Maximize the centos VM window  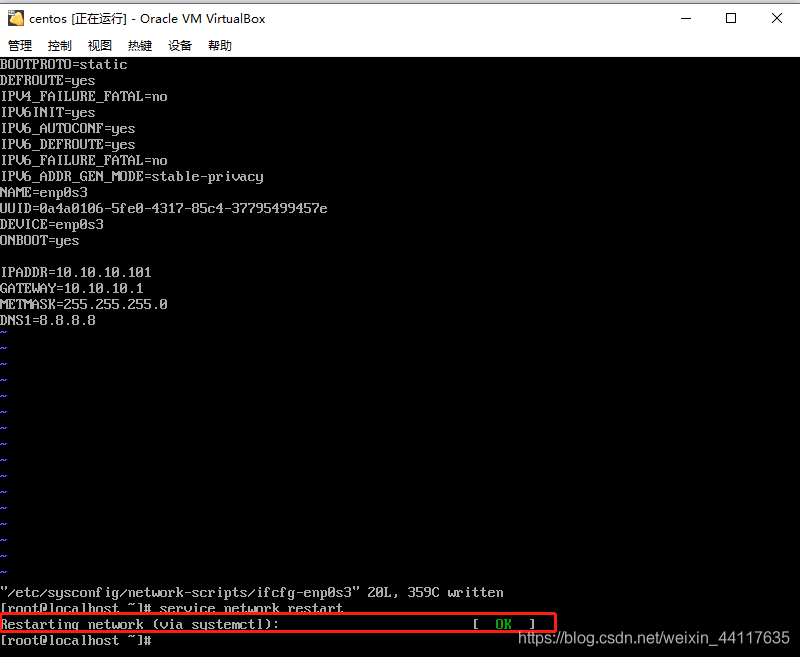click(x=731, y=18)
